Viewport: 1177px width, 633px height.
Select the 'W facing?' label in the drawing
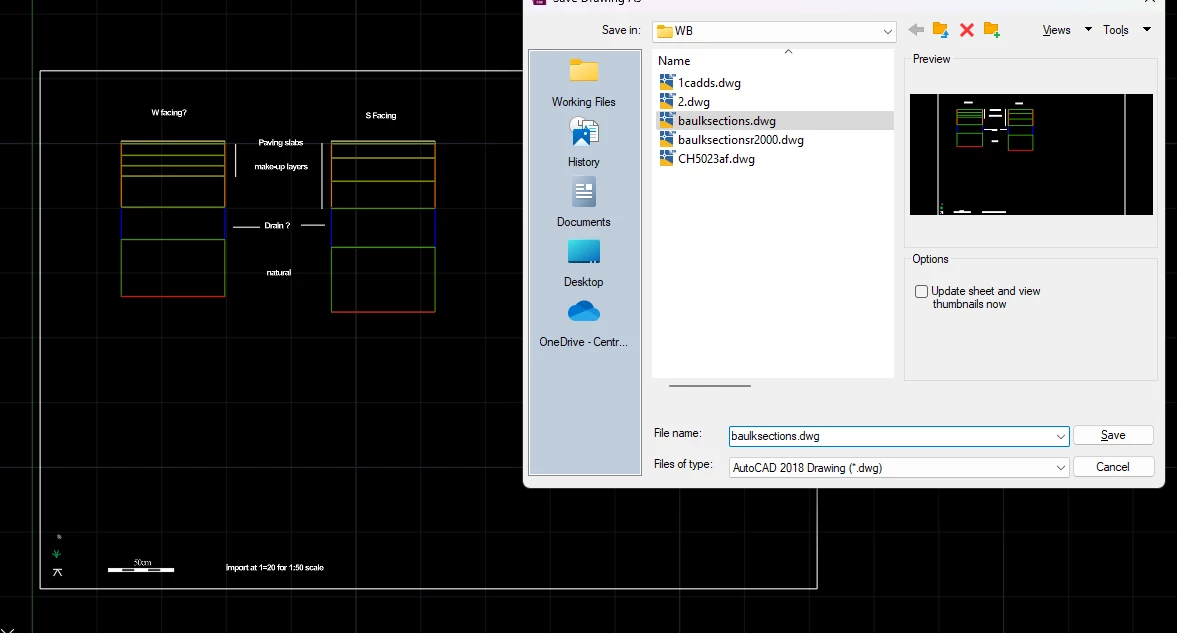[169, 113]
